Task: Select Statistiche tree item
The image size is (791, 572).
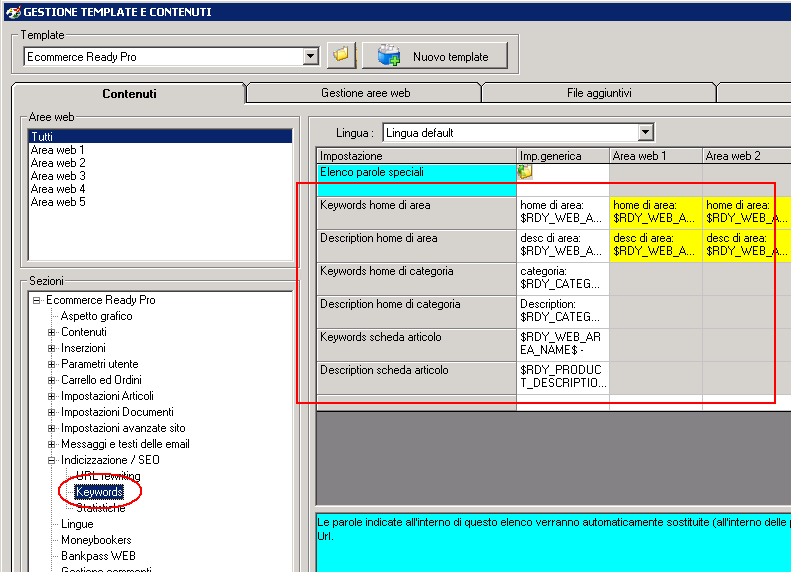Action: [100, 508]
